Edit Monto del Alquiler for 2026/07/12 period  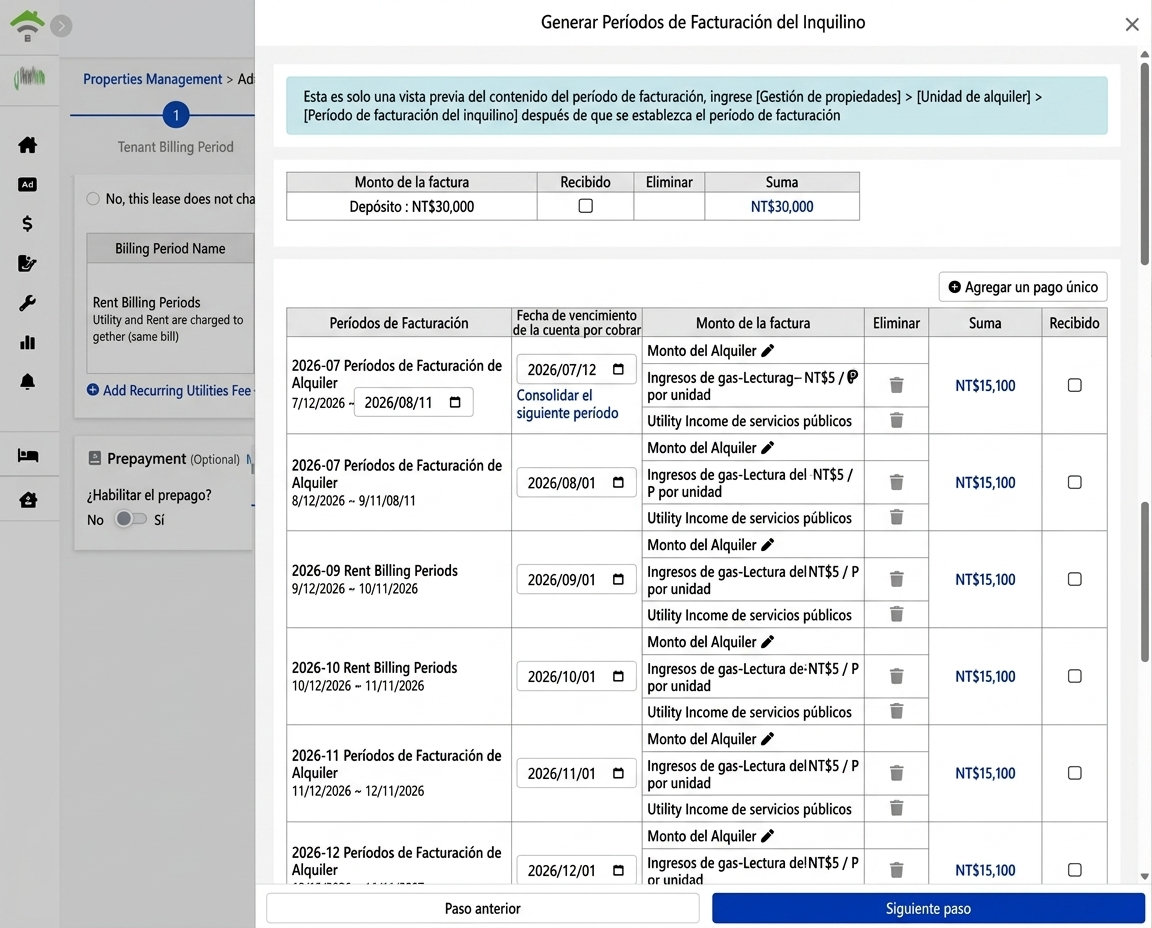point(768,350)
